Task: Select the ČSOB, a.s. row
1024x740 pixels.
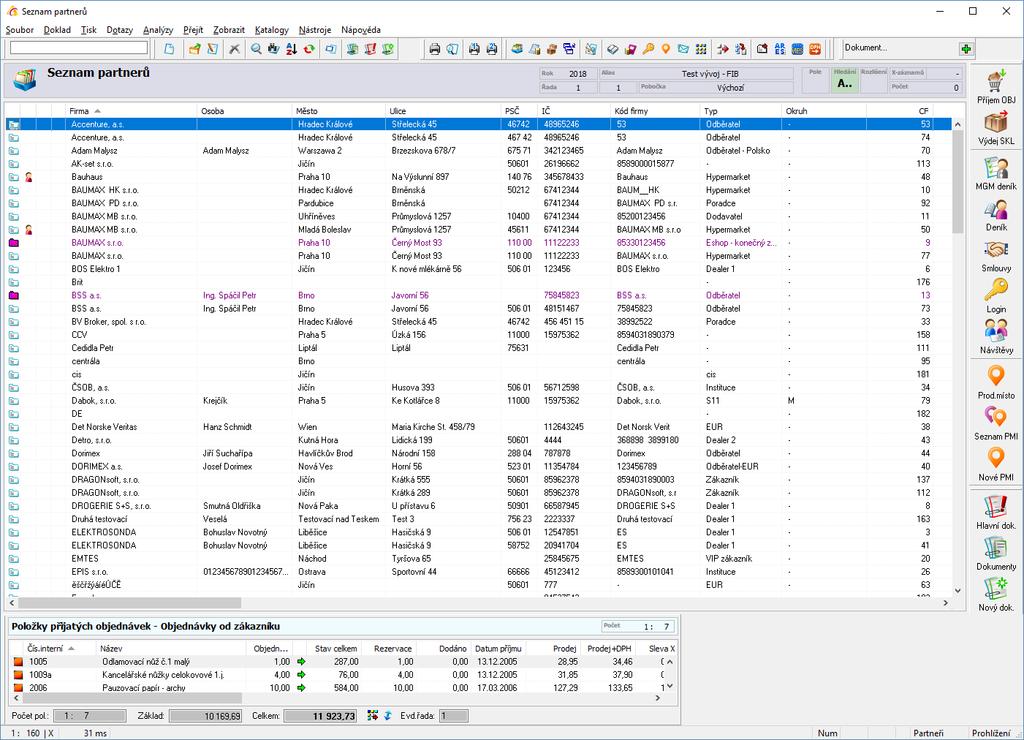Action: point(478,387)
